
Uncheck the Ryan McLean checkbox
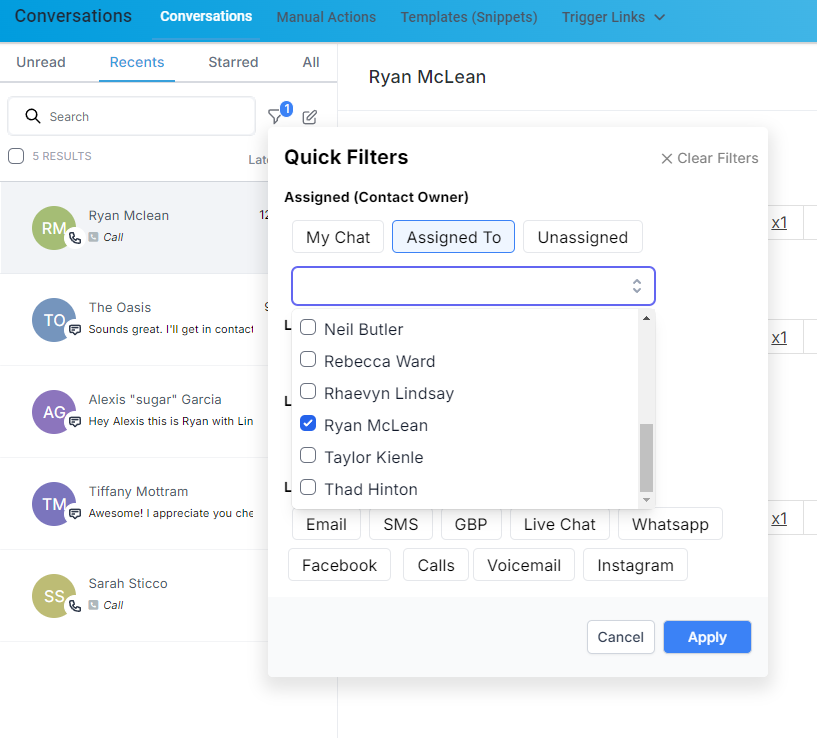coord(308,423)
